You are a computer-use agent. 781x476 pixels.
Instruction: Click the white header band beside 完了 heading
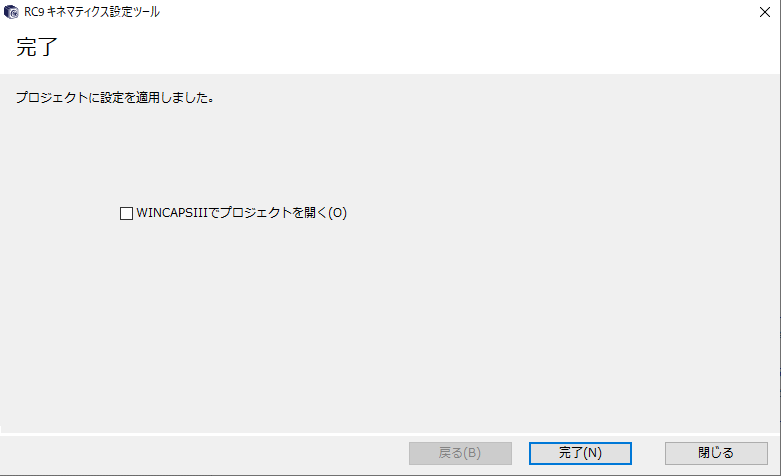pyautogui.click(x=398, y=48)
